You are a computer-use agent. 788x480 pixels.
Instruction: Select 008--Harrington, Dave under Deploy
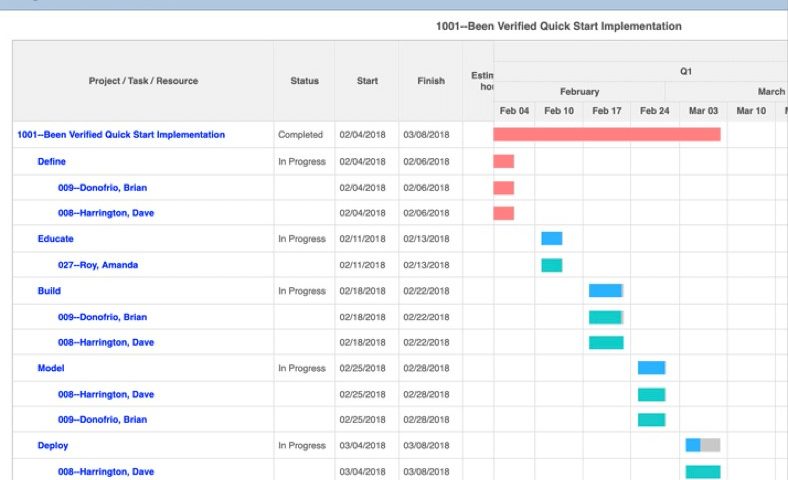[106, 471]
